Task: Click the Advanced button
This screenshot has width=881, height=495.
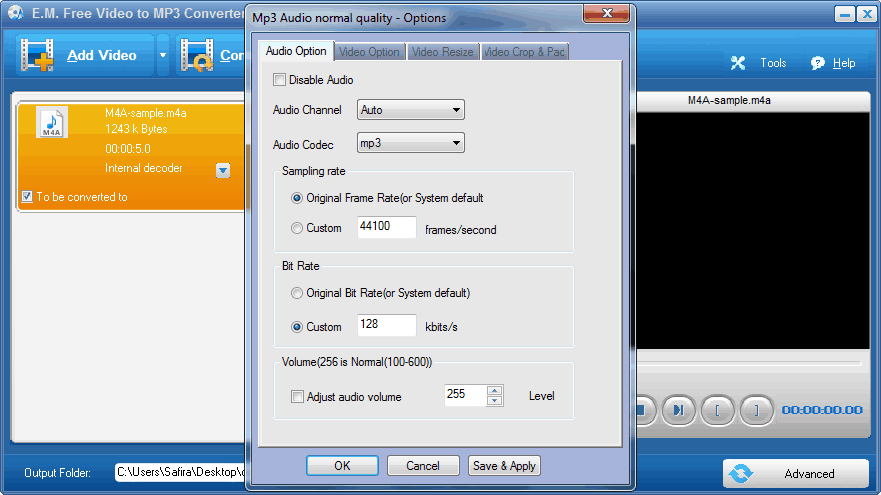Action: (796, 474)
